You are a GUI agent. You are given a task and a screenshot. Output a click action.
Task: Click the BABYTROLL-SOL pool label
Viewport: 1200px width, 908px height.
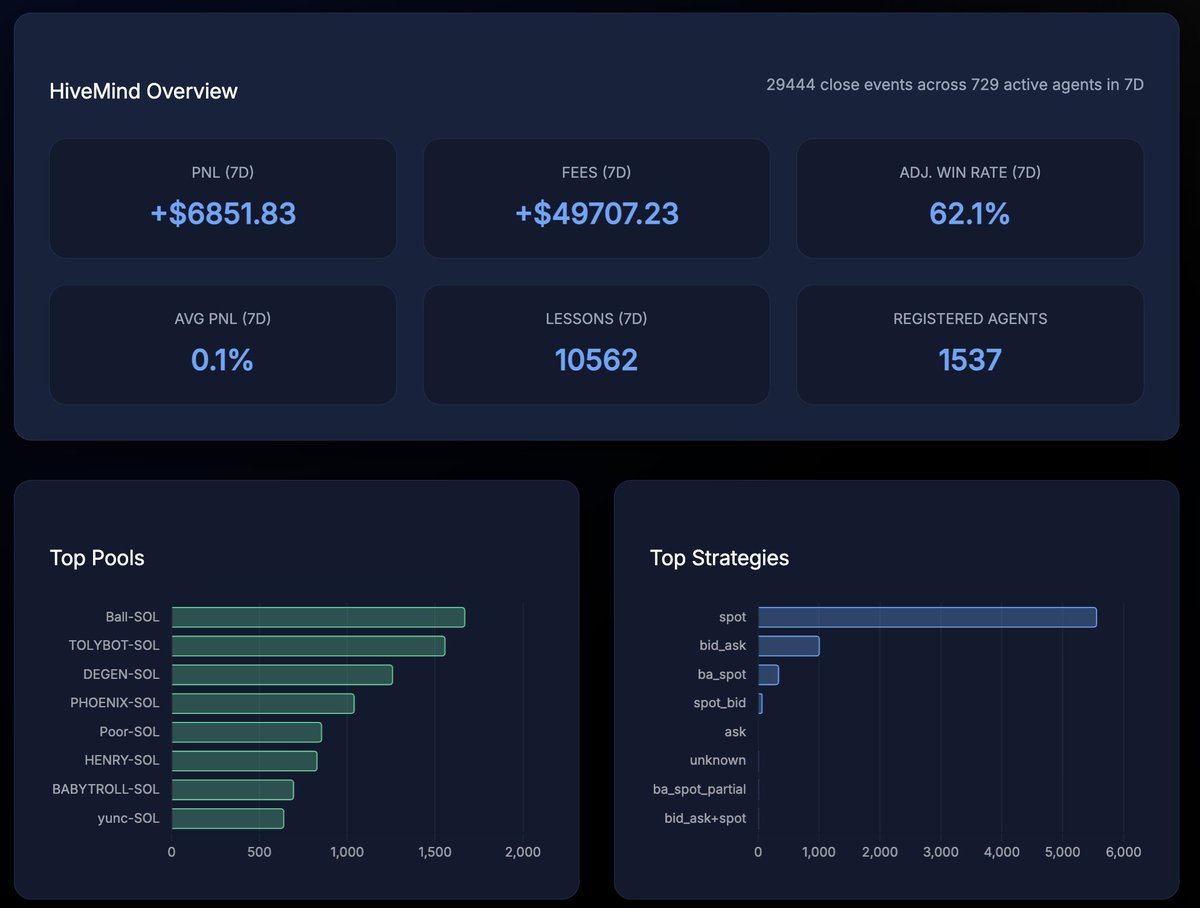[x=106, y=790]
